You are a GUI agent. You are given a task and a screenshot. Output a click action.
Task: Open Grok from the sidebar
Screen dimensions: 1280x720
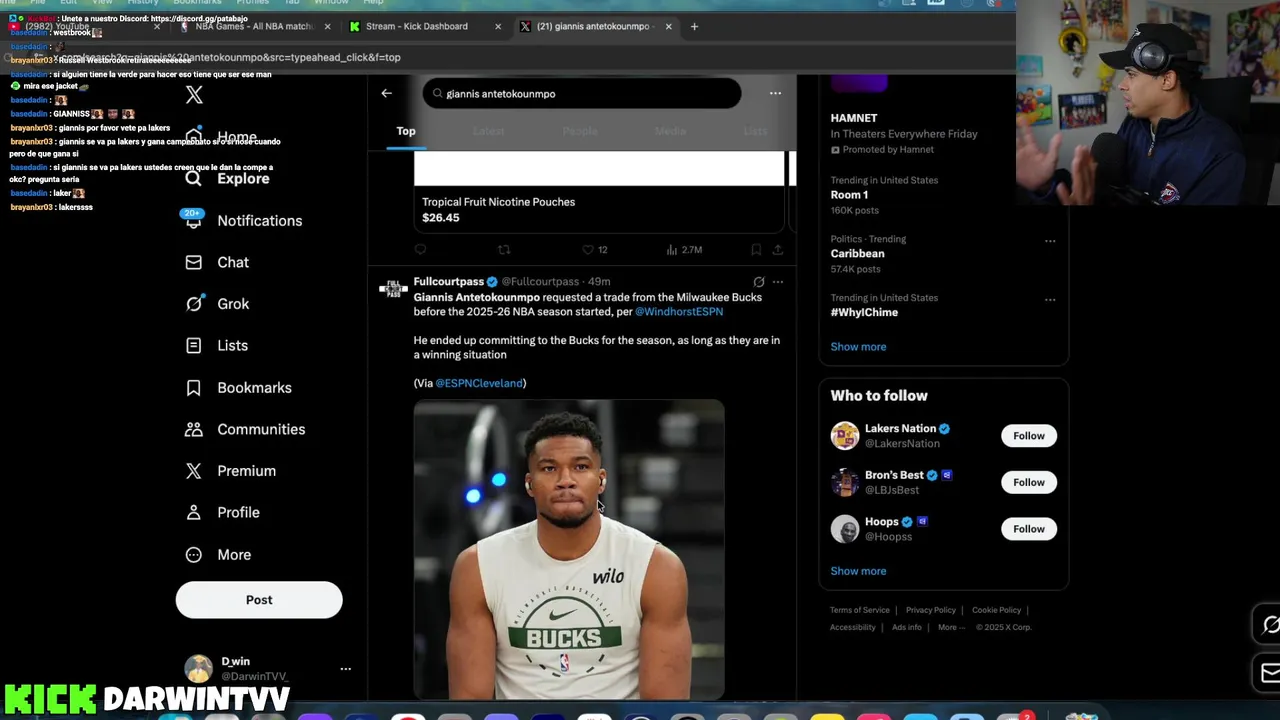[217, 304]
